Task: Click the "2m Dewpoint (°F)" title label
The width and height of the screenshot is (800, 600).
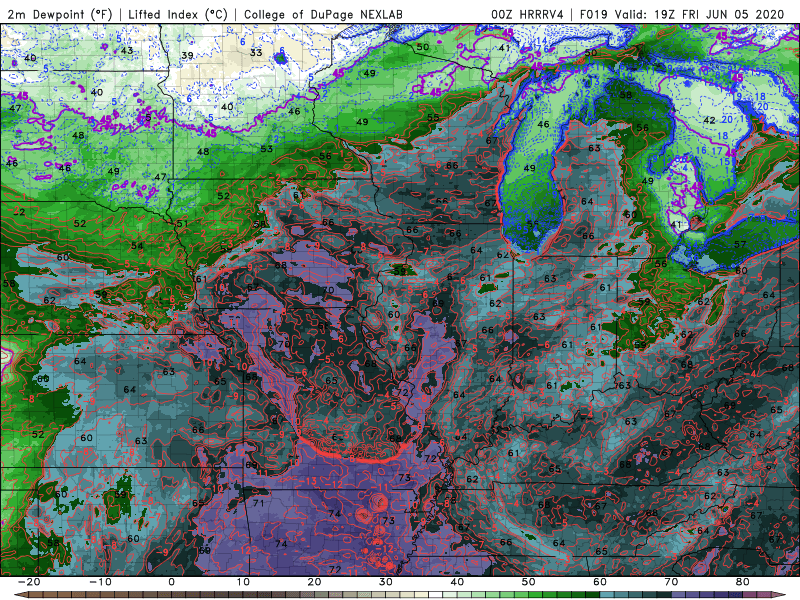Action: click(x=60, y=15)
